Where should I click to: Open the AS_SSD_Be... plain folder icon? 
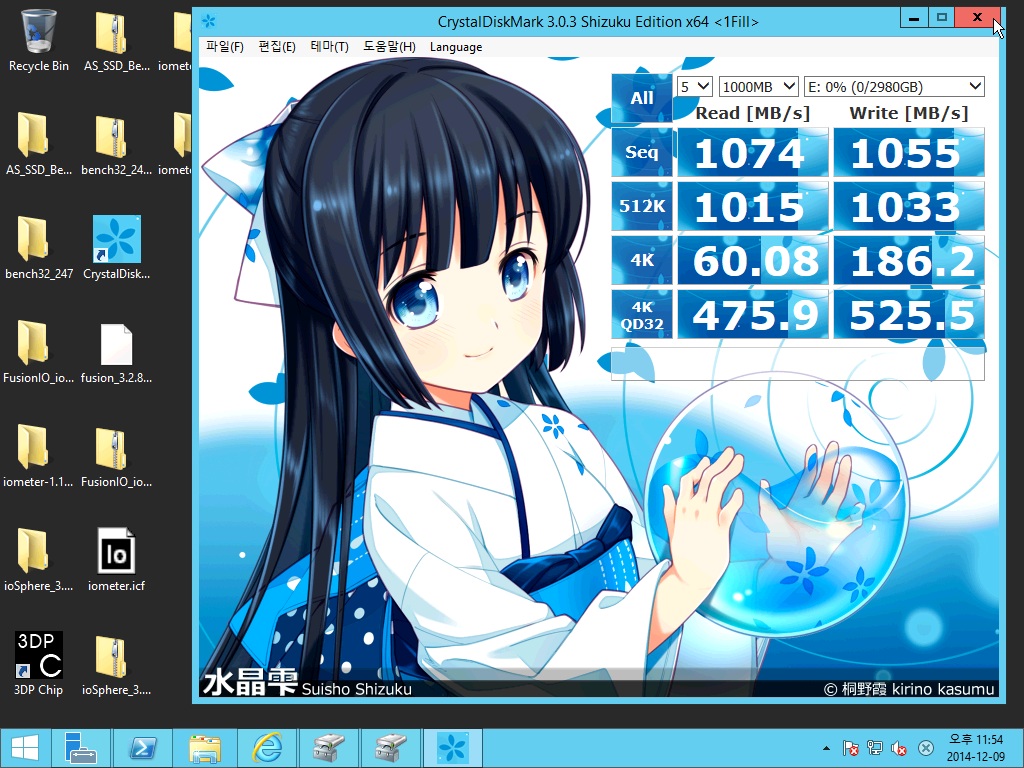[38, 144]
